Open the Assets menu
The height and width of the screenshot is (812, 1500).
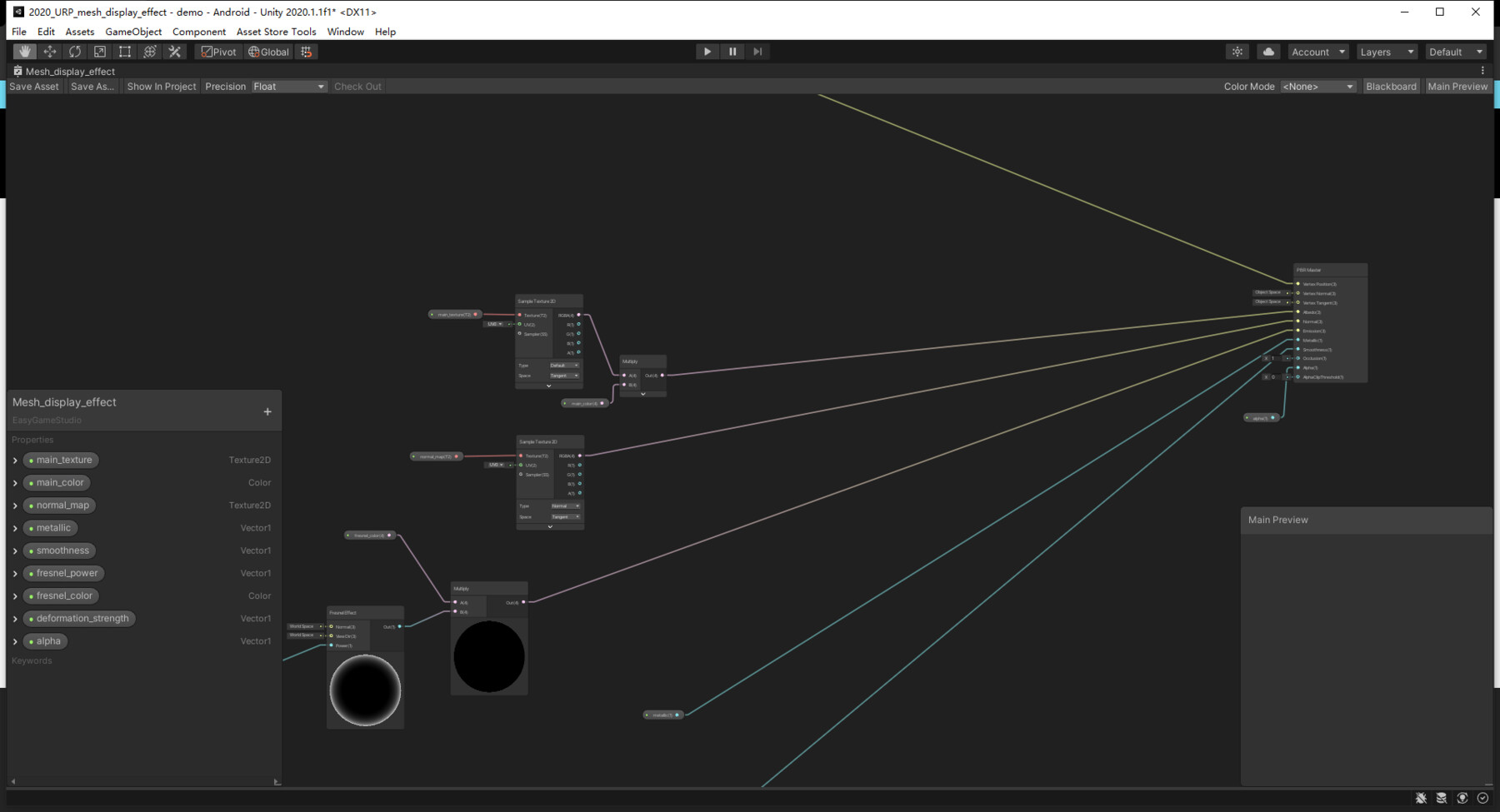79,32
